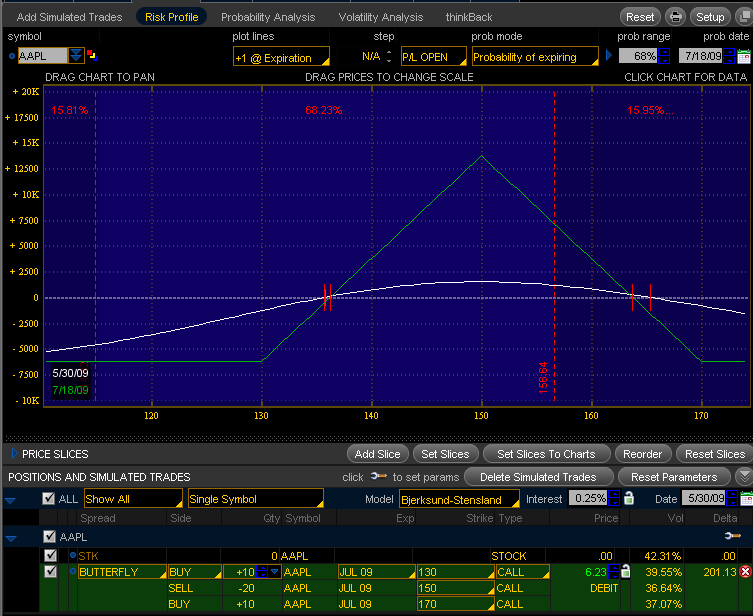The height and width of the screenshot is (616, 753).
Task: Open the prob date calendar picker
Action: [x=743, y=55]
